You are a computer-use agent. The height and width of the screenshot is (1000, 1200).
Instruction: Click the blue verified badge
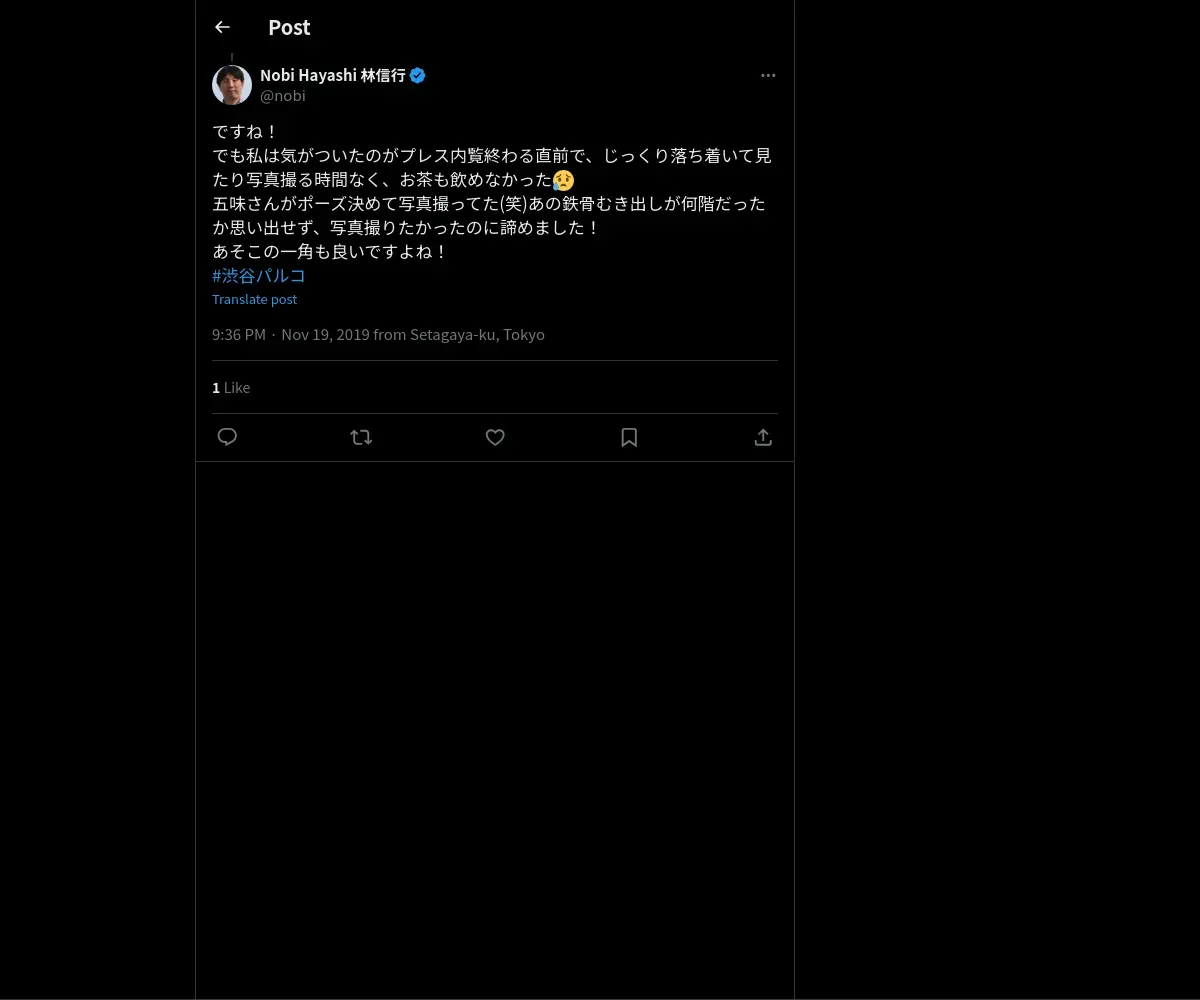[418, 75]
